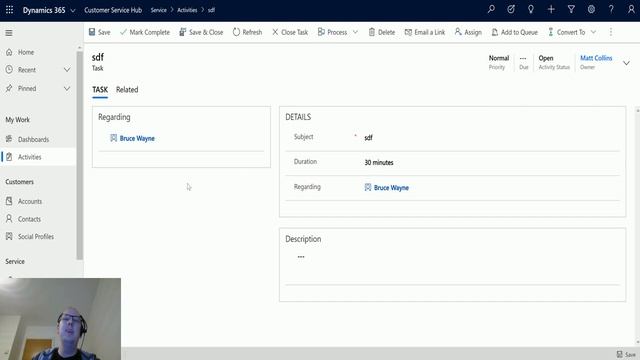Click Add to Queue
640x360 pixels.
tap(514, 32)
